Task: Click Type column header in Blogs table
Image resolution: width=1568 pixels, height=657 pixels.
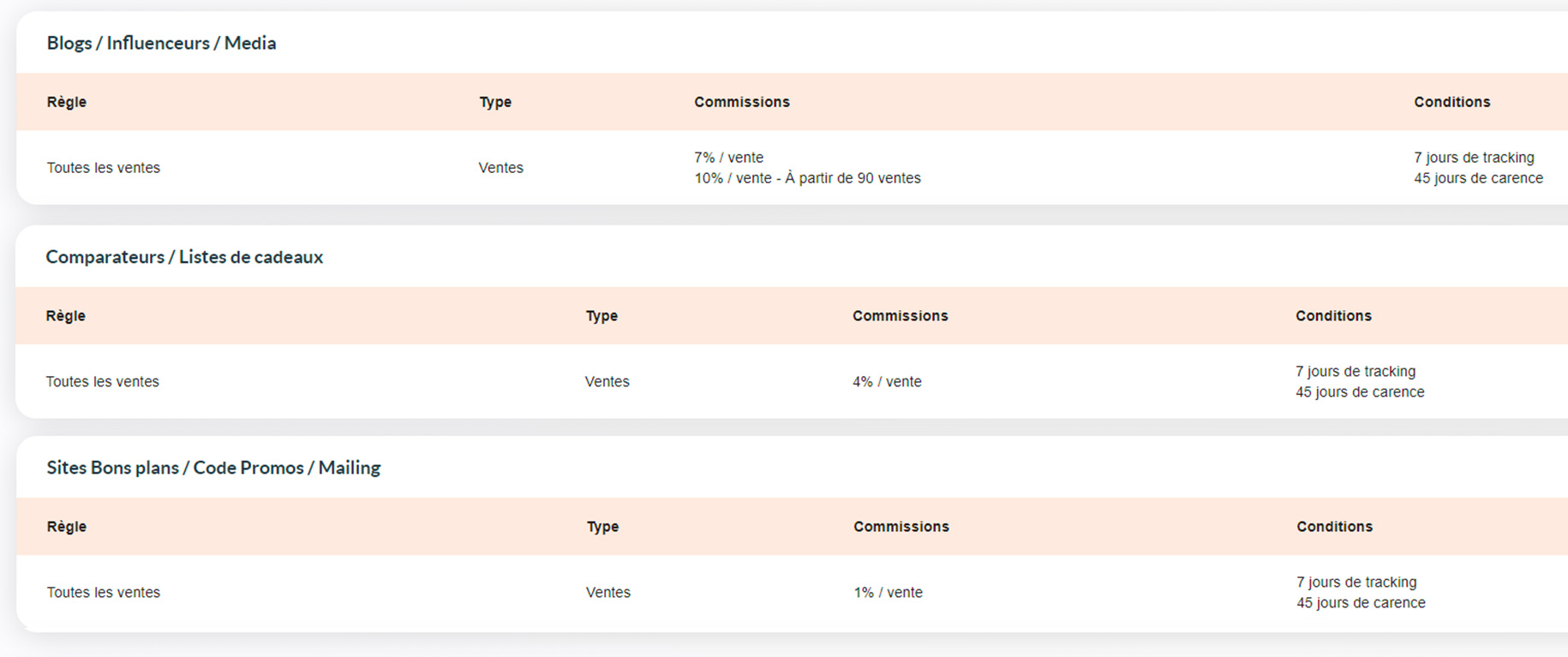Action: point(495,102)
